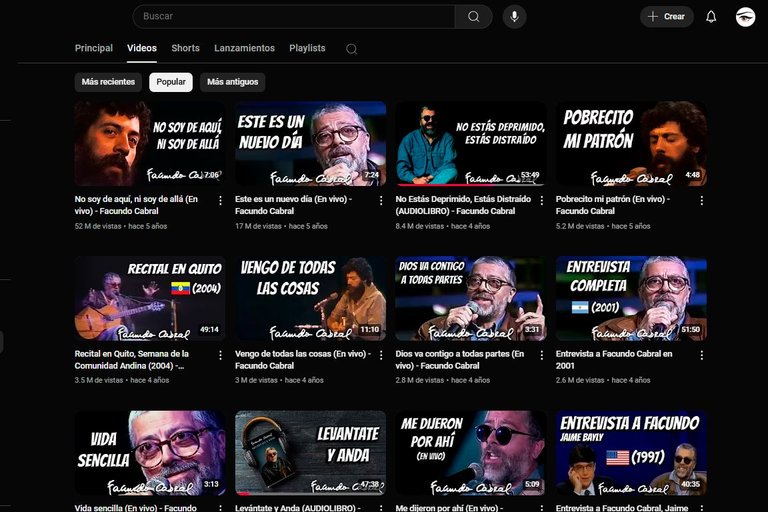Open No estás deprimido thumbnail
The height and width of the screenshot is (512, 768).
[x=471, y=144]
